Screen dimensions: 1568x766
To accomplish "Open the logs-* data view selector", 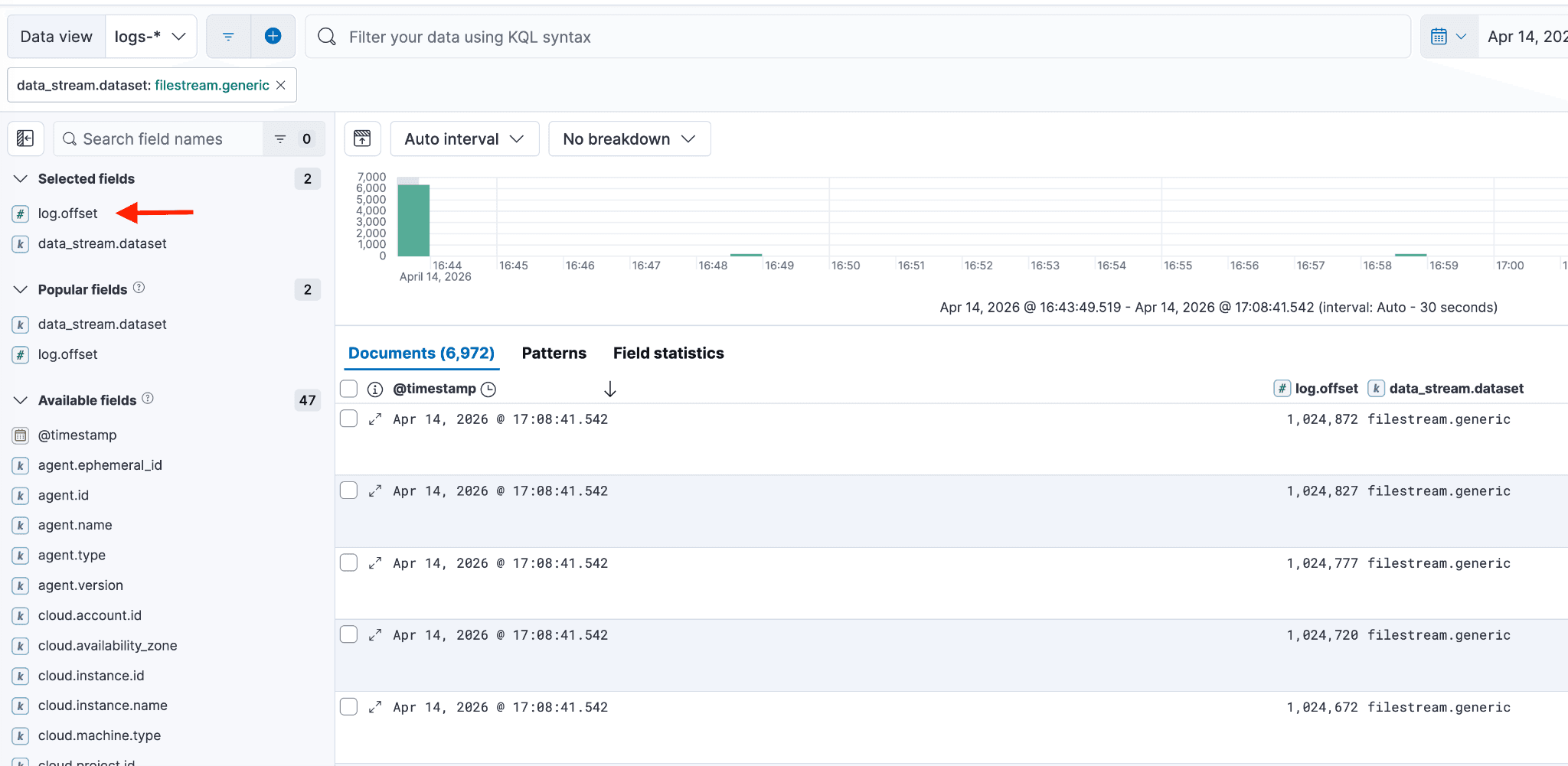I will [150, 37].
